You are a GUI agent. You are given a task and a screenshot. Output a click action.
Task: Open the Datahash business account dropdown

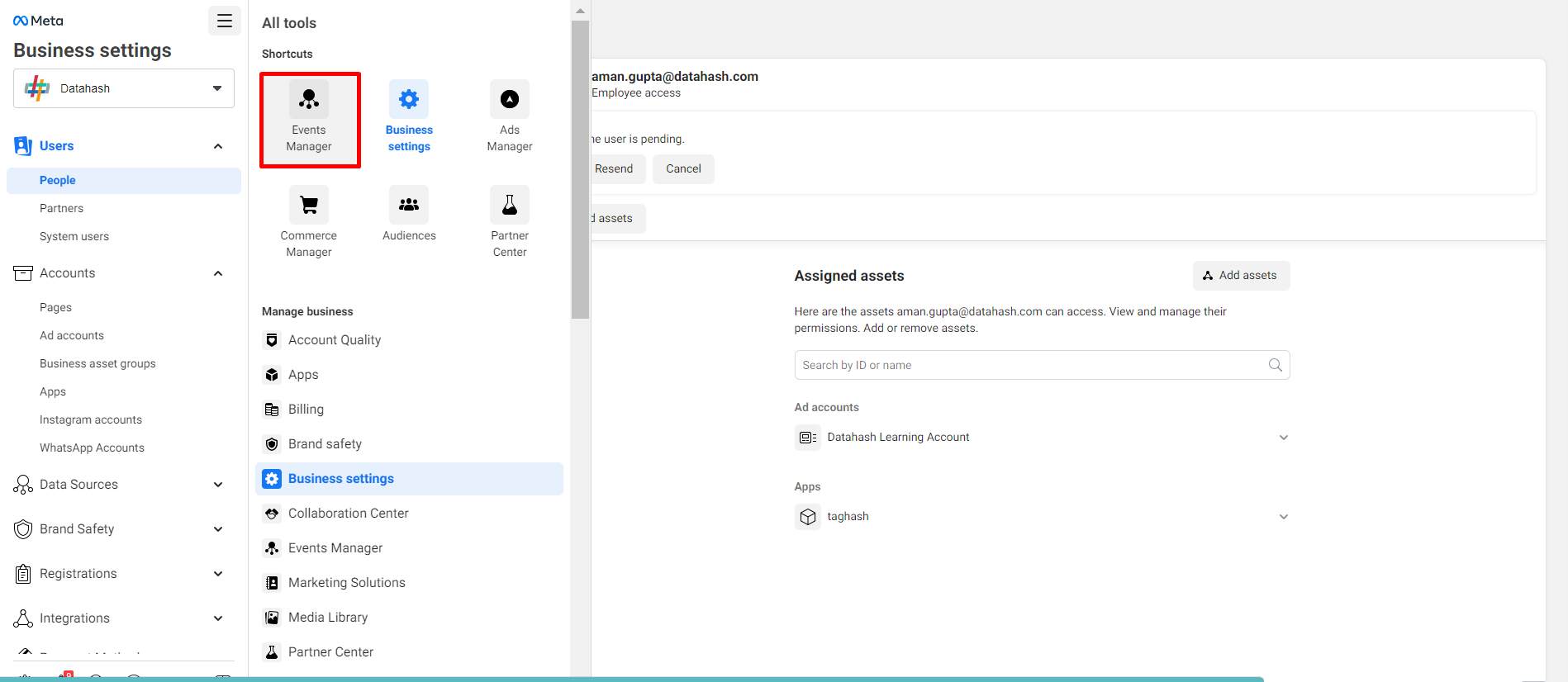click(x=124, y=88)
